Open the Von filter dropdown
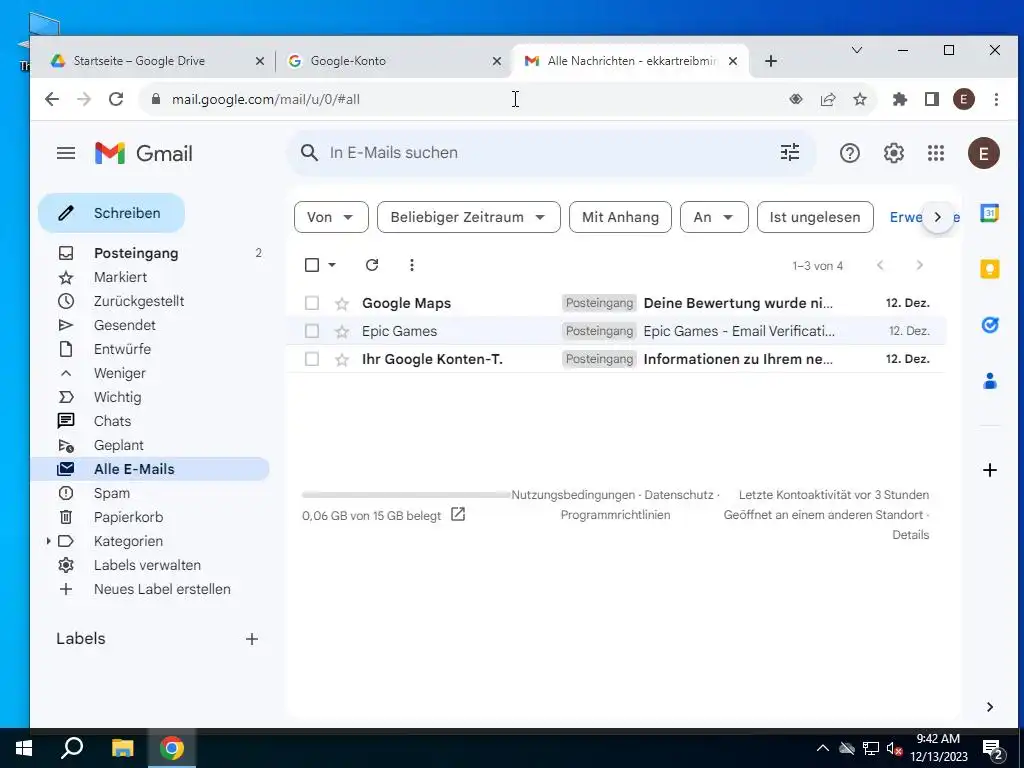 pos(331,217)
